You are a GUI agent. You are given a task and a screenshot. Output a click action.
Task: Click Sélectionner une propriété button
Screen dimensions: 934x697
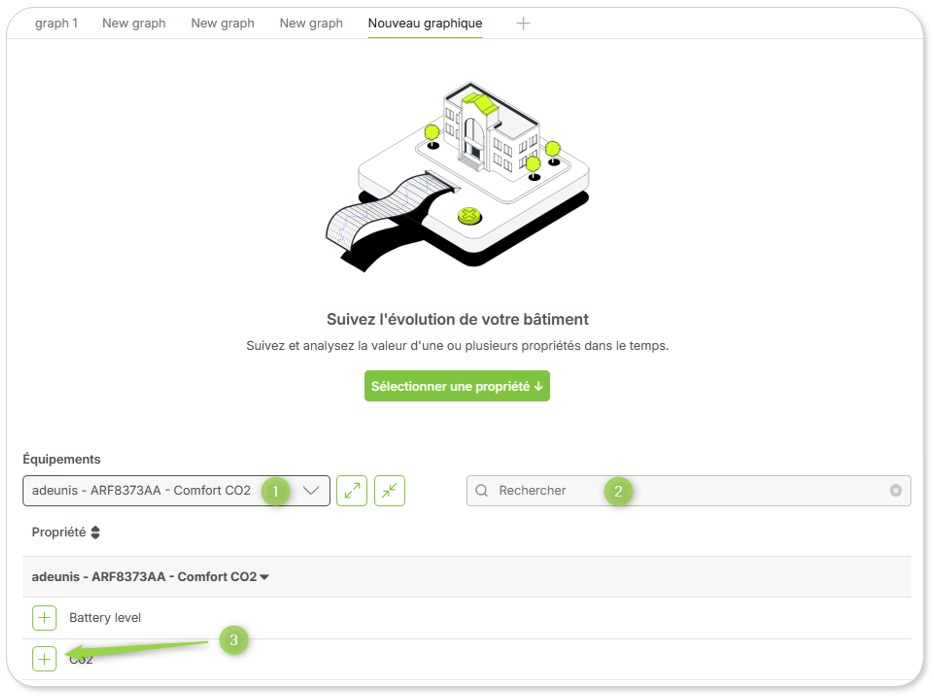pos(457,386)
